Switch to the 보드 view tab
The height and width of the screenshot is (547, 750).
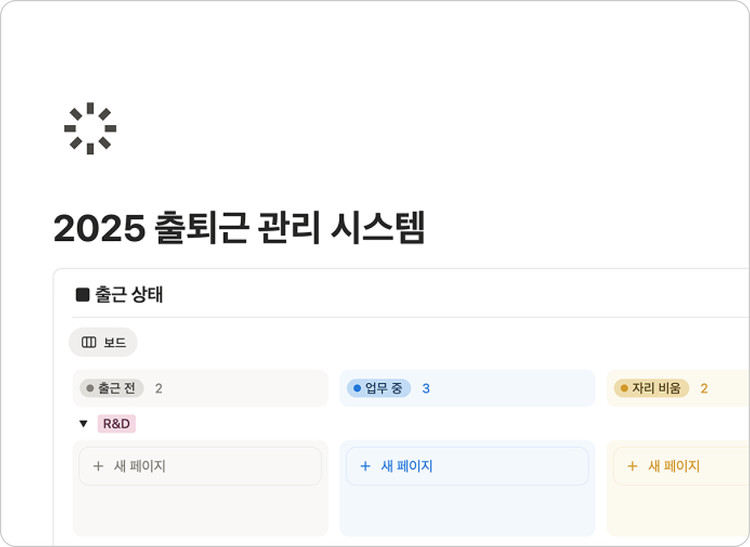click(x=103, y=342)
